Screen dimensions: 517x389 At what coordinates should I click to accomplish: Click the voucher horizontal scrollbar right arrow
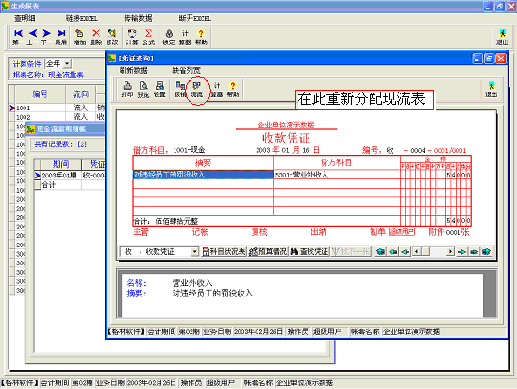(450, 251)
